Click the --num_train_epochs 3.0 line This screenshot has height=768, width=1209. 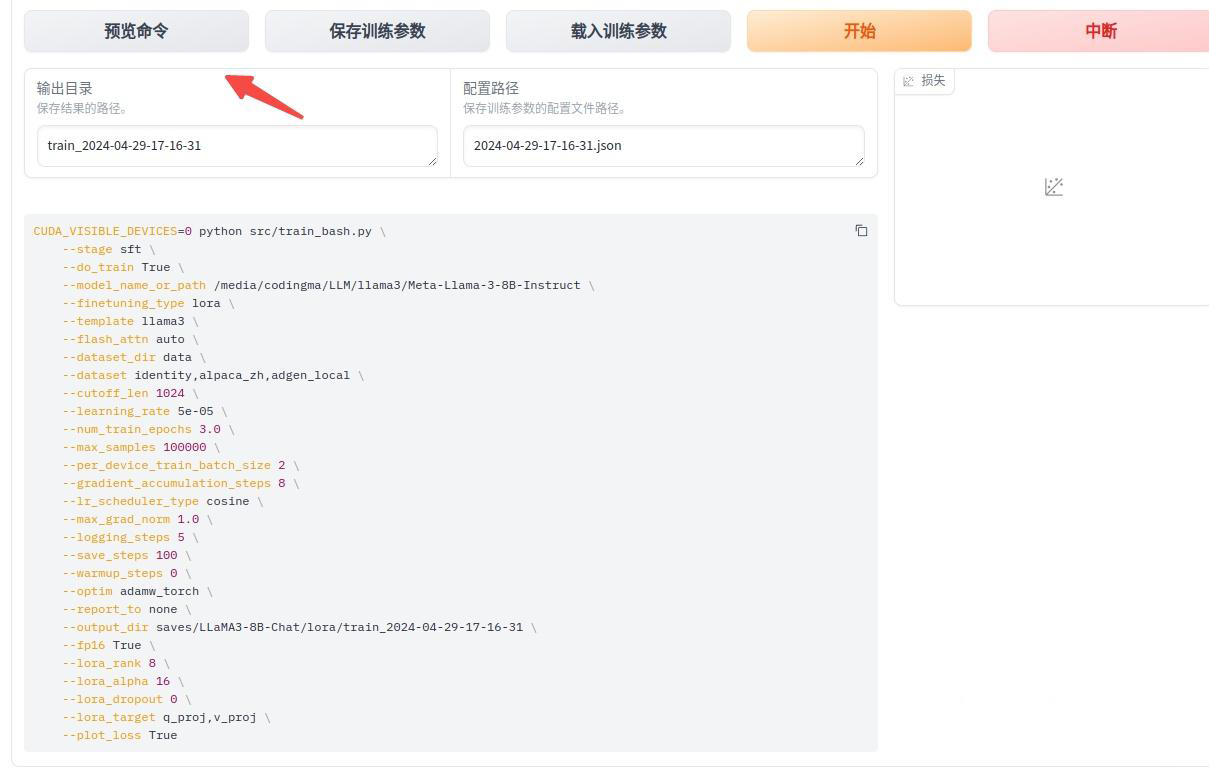pyautogui.click(x=148, y=429)
